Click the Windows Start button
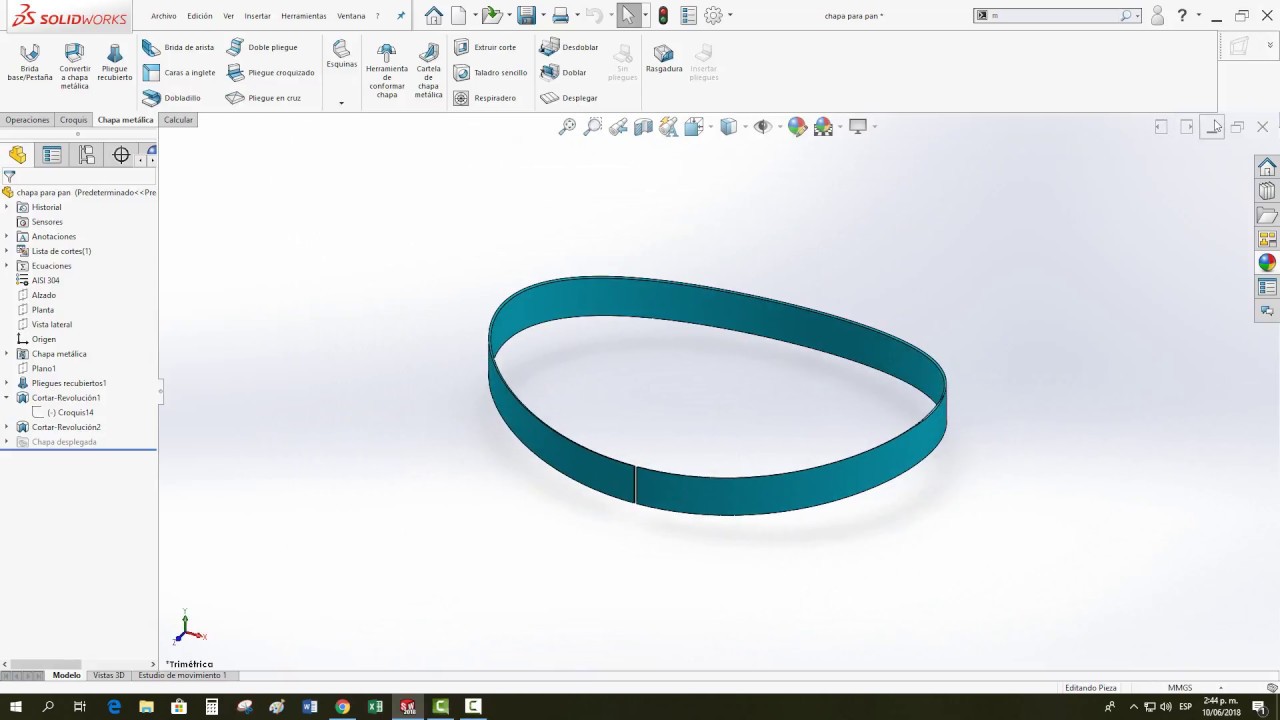Image resolution: width=1280 pixels, height=720 pixels. pos(16,707)
